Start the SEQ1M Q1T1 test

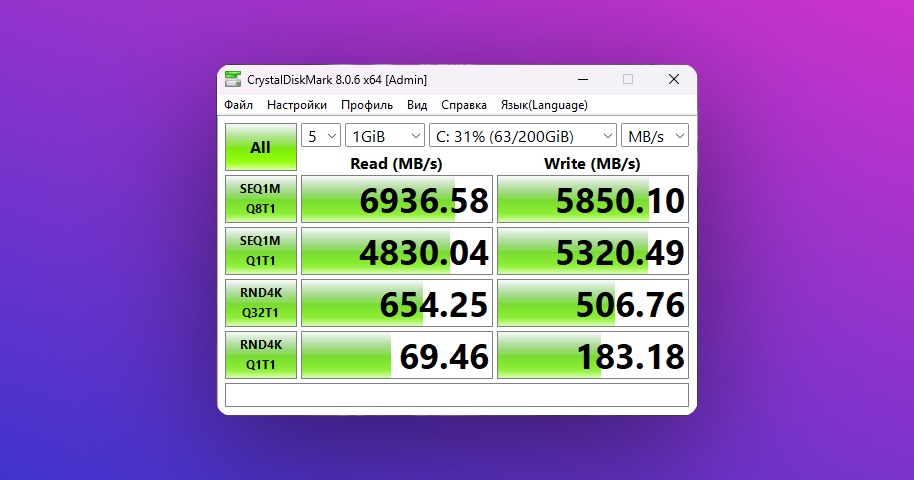tap(261, 251)
